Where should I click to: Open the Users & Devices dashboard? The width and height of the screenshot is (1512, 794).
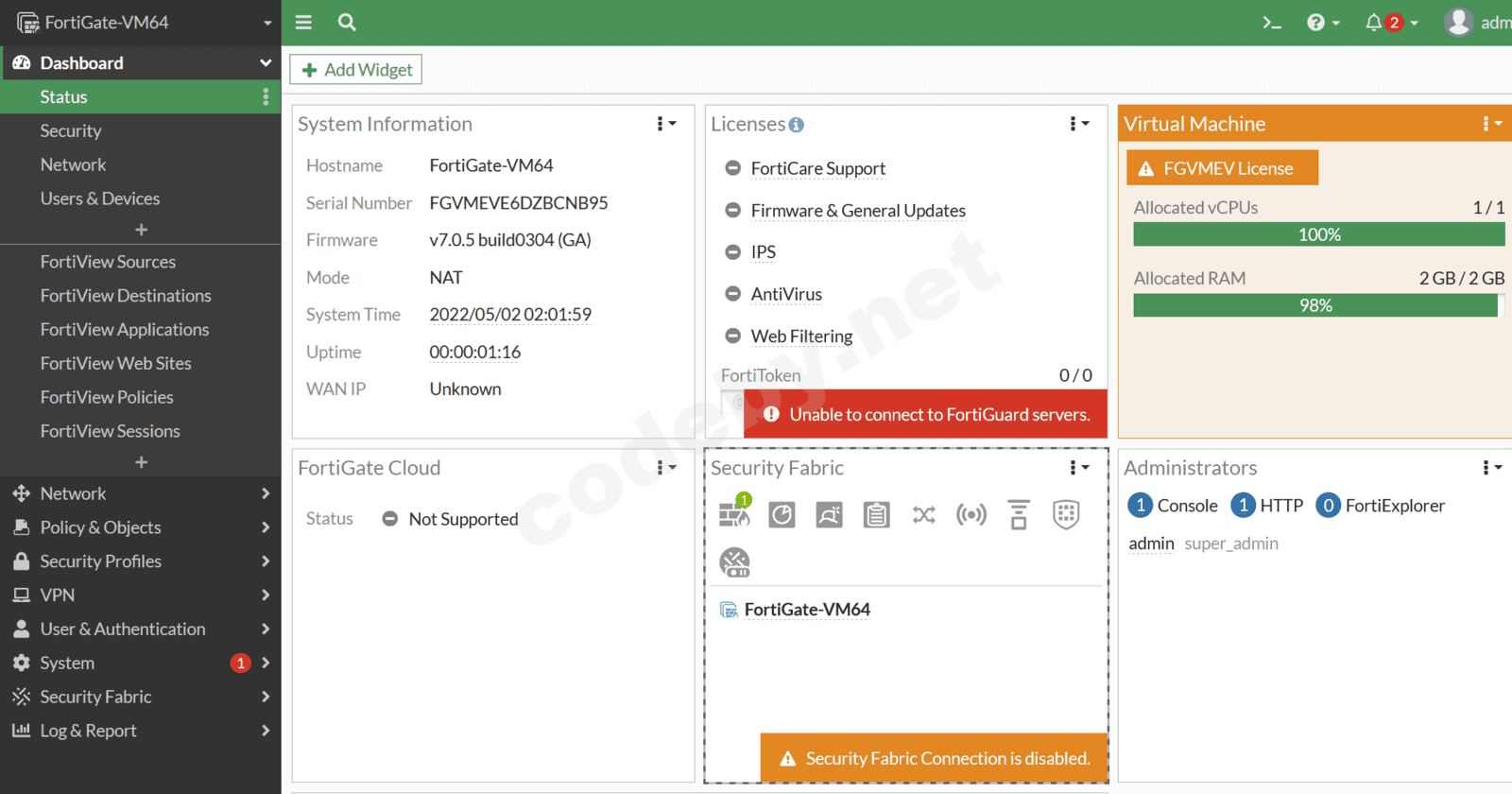click(x=141, y=199)
